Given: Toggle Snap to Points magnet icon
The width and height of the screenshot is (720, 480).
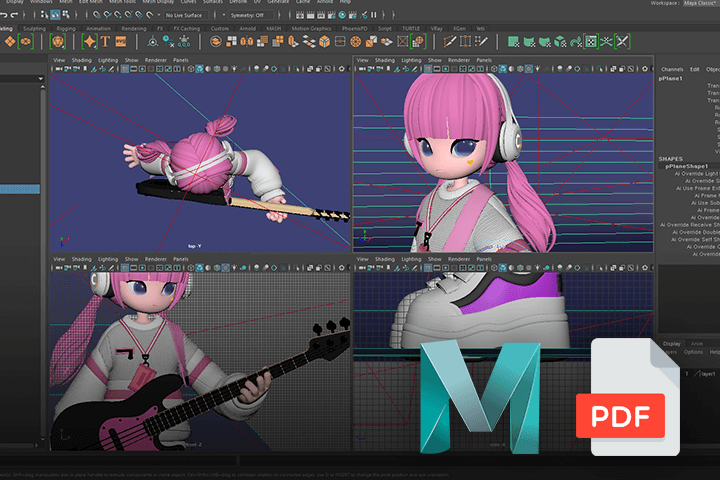Looking at the screenshot, I should (x=118, y=15).
